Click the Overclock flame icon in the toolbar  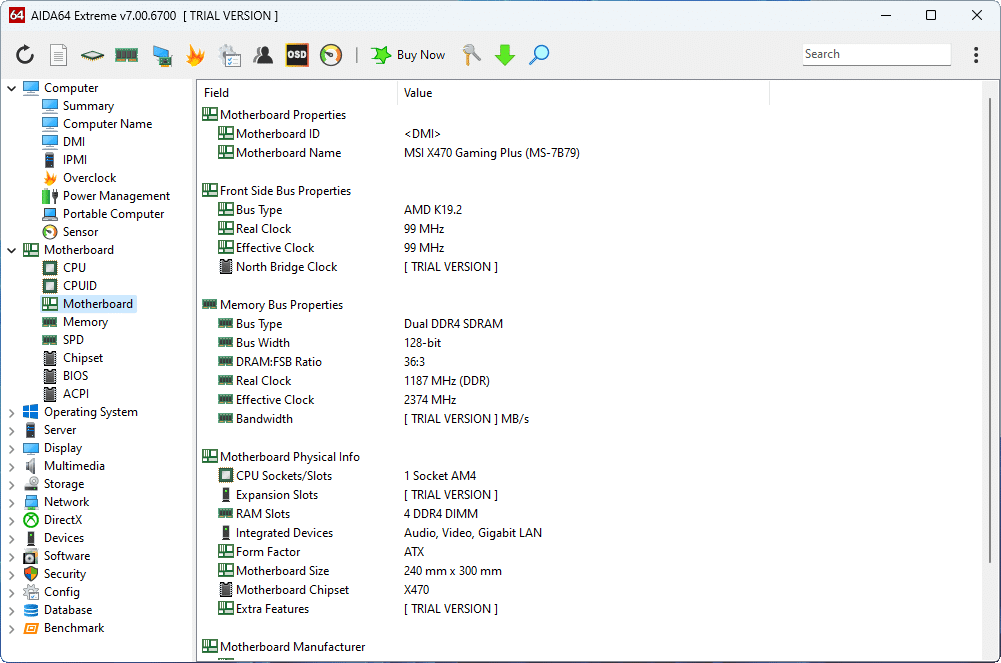(x=196, y=55)
